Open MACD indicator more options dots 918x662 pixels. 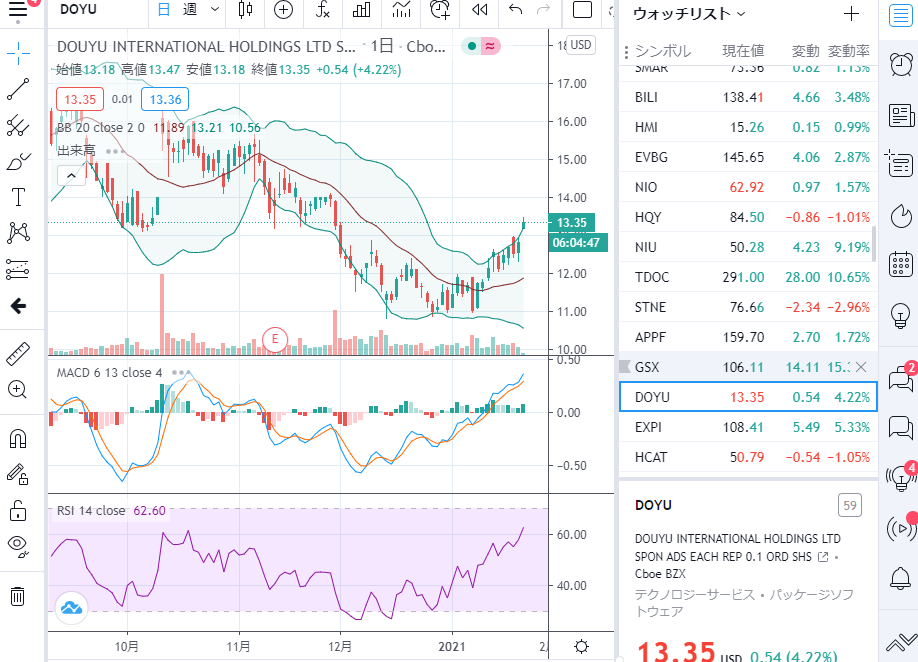point(181,372)
